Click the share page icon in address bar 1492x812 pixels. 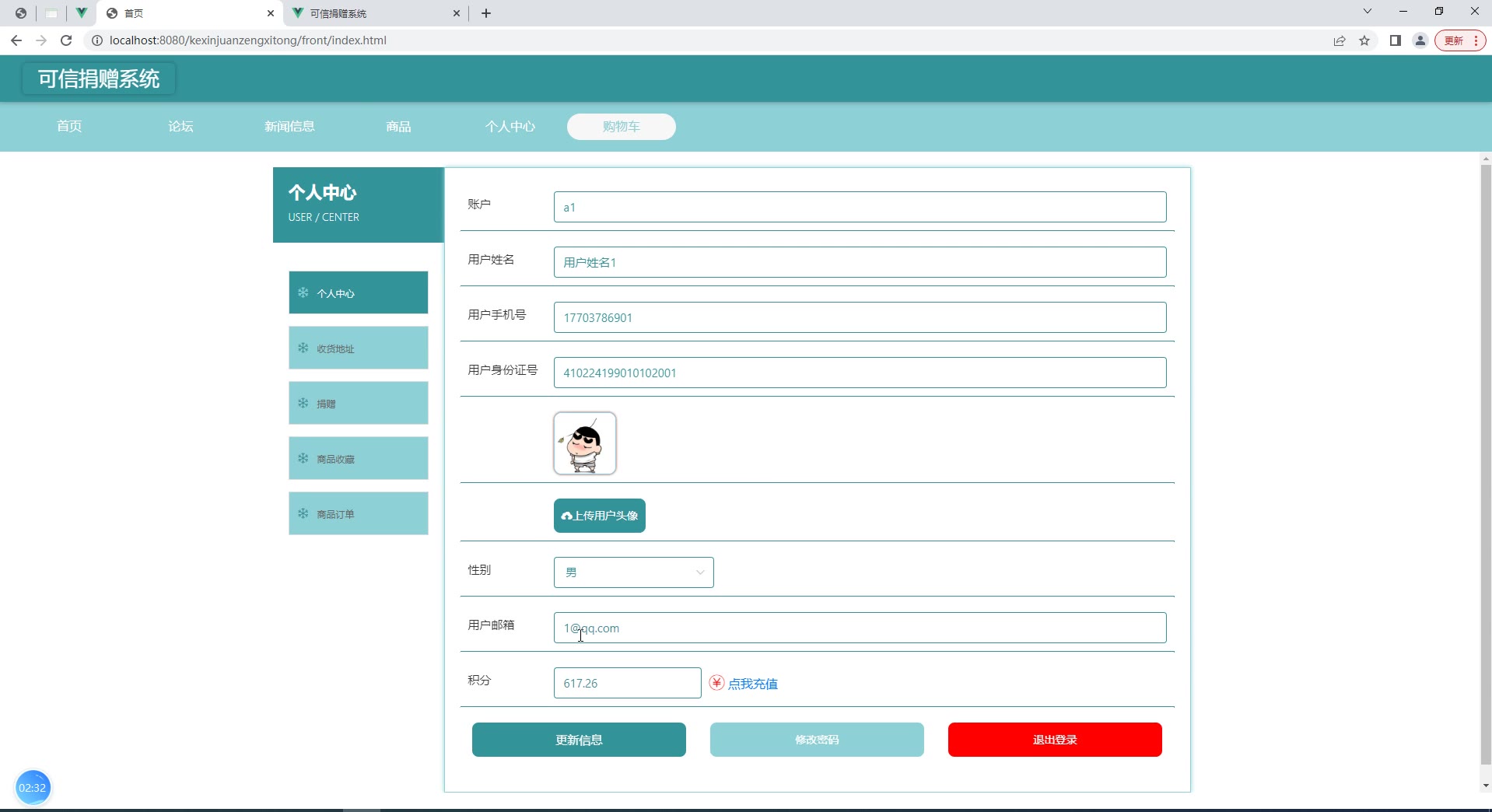tap(1340, 40)
